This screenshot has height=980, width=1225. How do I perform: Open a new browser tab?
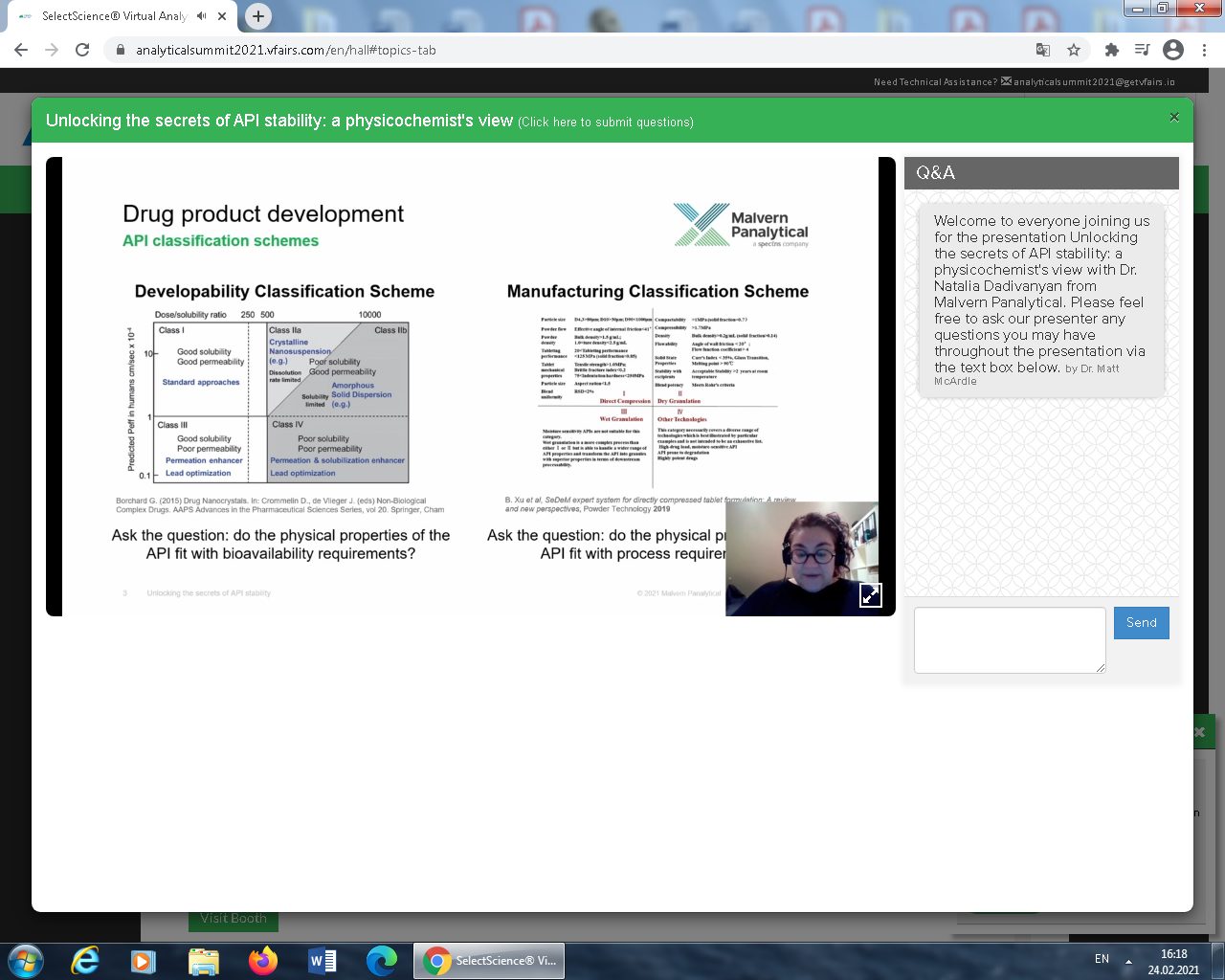257,16
